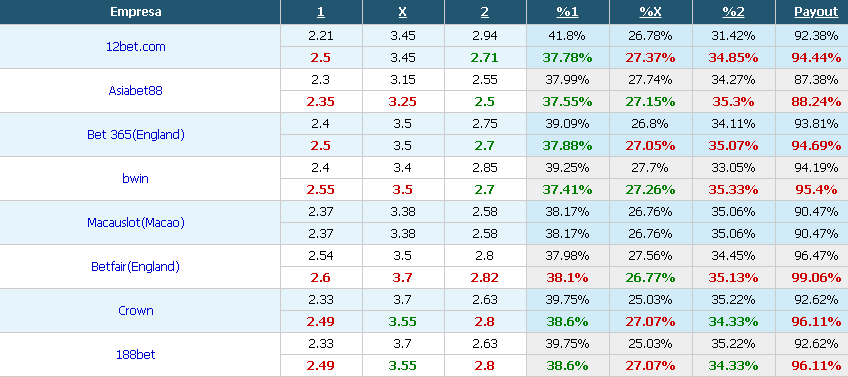Click Asiabet88's 88.24% payout cell
Screen dimensions: 848x377
click(x=816, y=102)
